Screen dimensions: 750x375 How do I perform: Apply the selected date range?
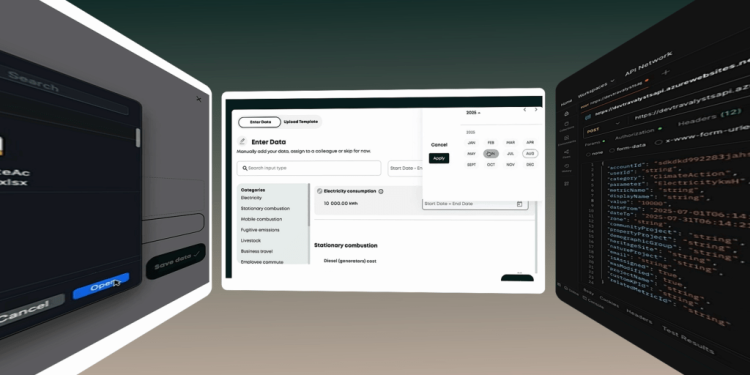pyautogui.click(x=439, y=158)
